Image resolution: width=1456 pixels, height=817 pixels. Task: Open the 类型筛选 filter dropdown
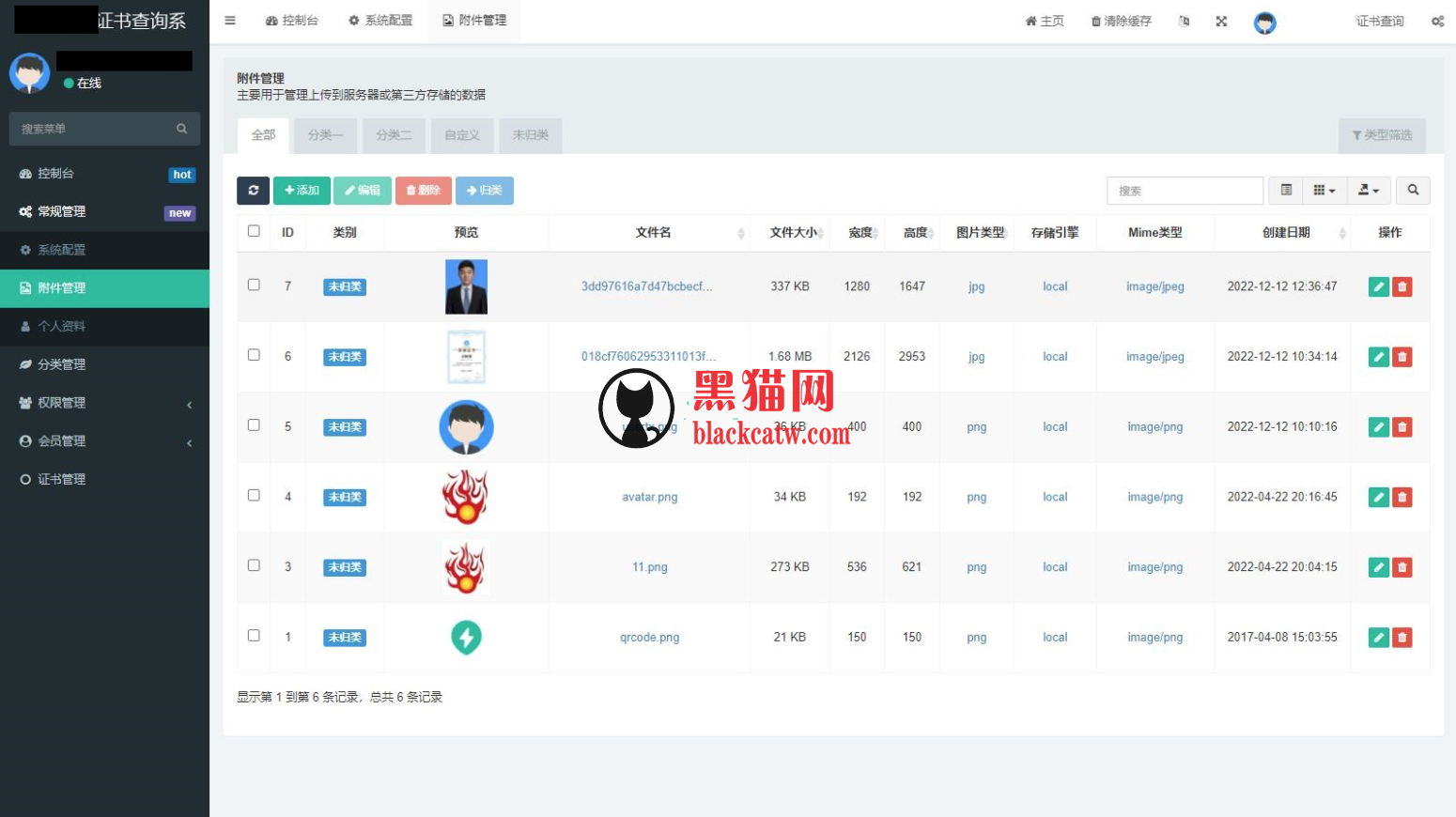tap(1382, 135)
